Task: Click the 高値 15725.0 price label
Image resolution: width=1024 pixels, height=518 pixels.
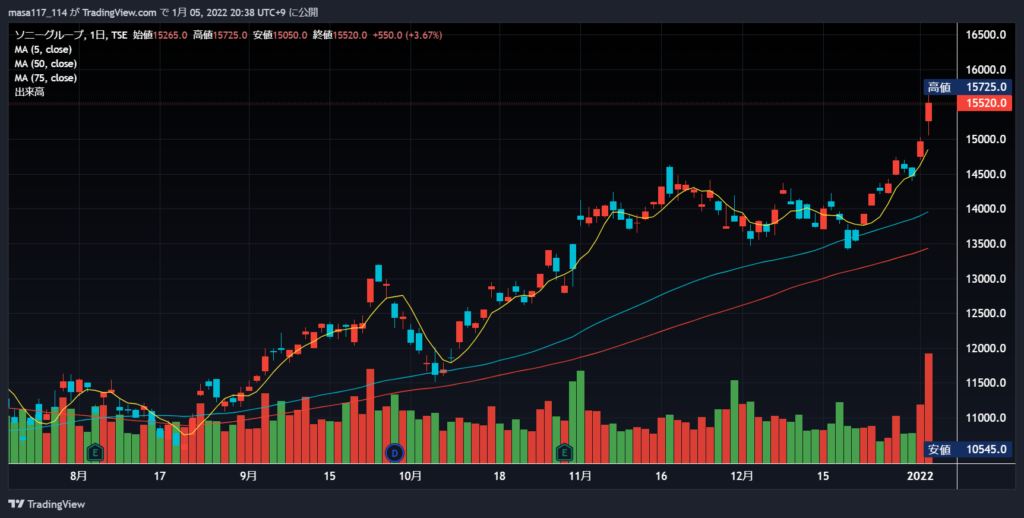Action: pos(967,87)
